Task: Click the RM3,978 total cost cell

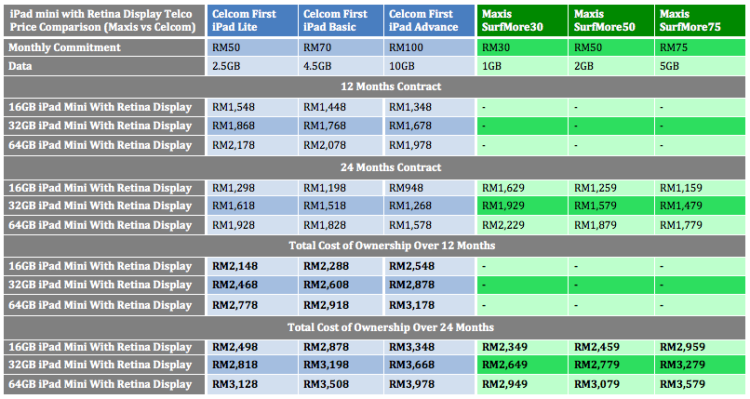Action: (430, 384)
